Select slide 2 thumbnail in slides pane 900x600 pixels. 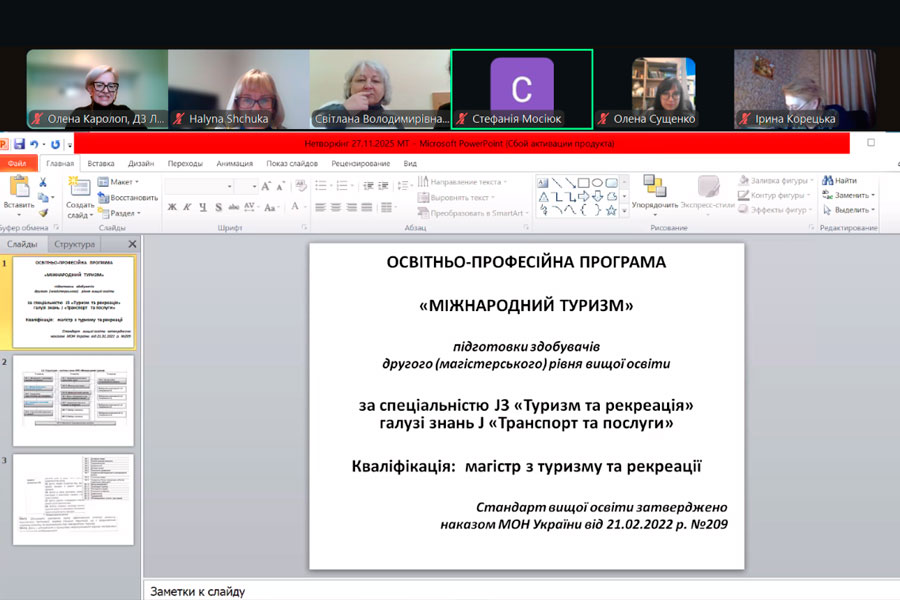pos(73,401)
